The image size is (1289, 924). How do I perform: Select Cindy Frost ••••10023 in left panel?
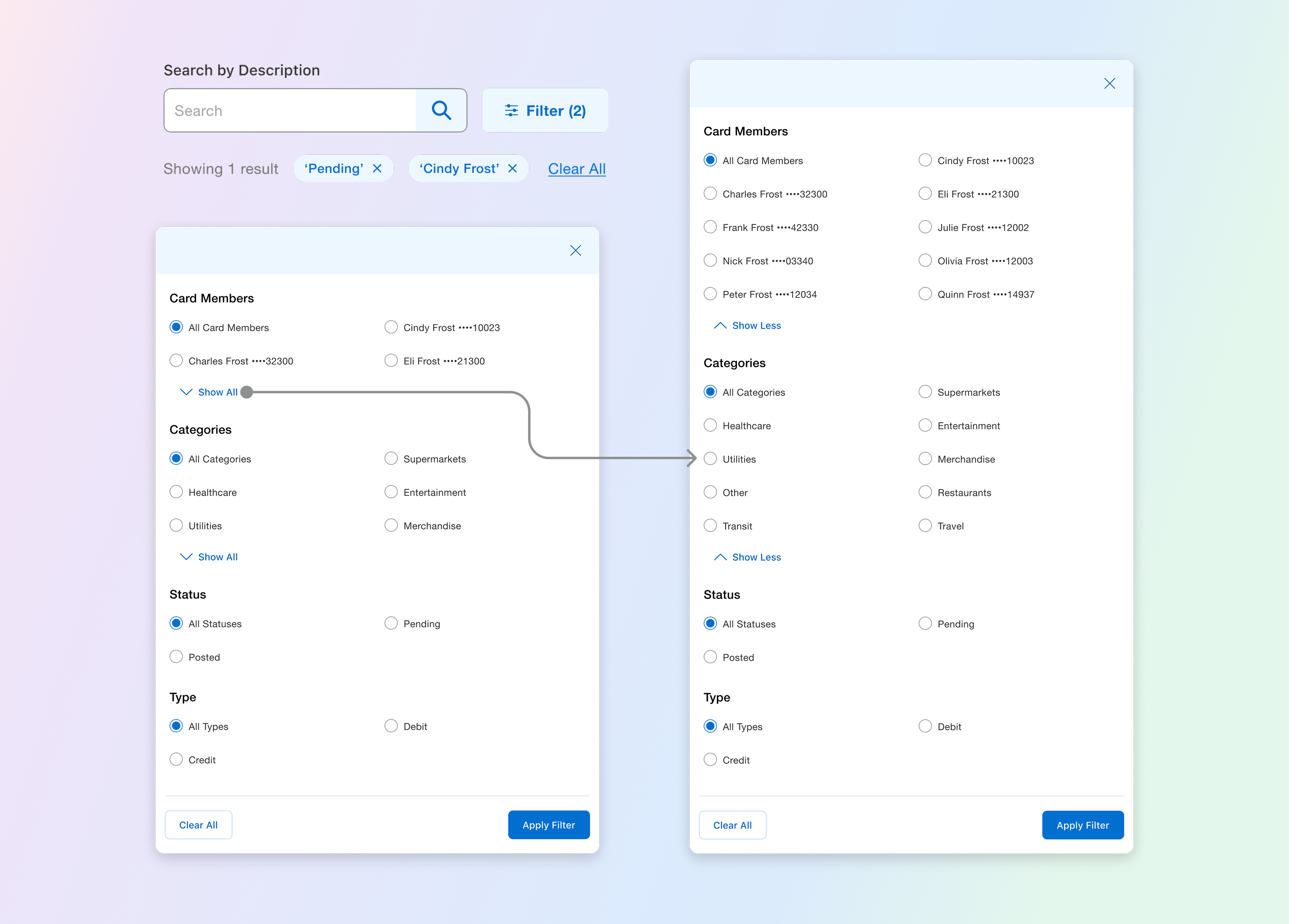tap(391, 327)
